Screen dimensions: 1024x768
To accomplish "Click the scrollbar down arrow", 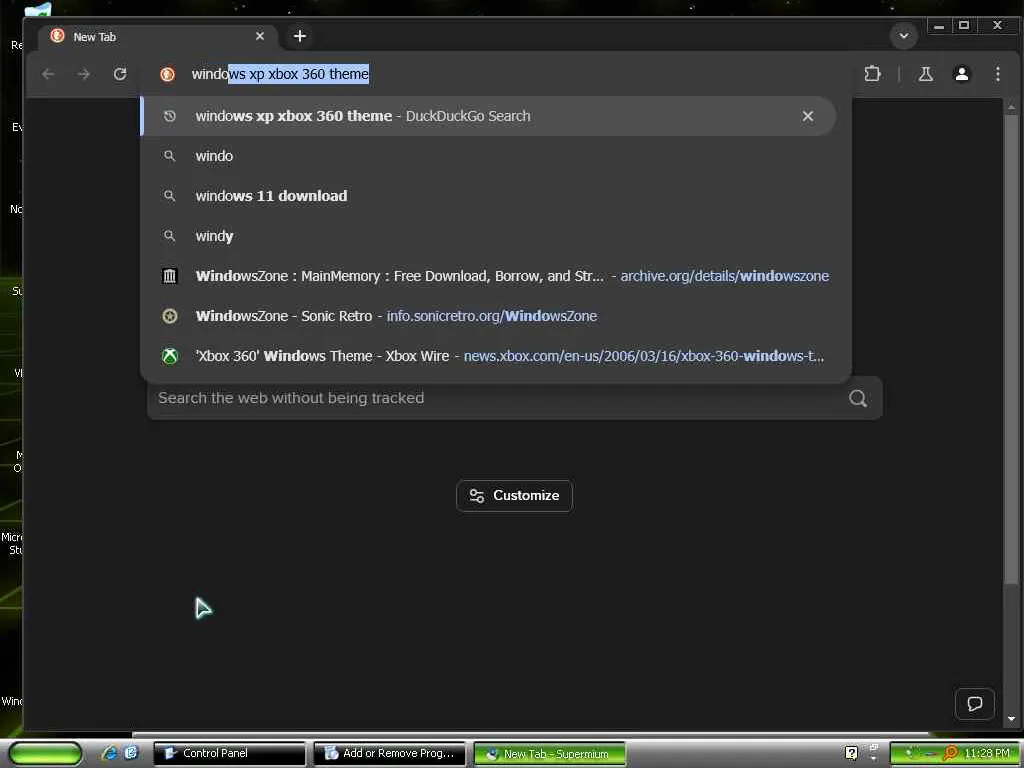I will 1011,718.
